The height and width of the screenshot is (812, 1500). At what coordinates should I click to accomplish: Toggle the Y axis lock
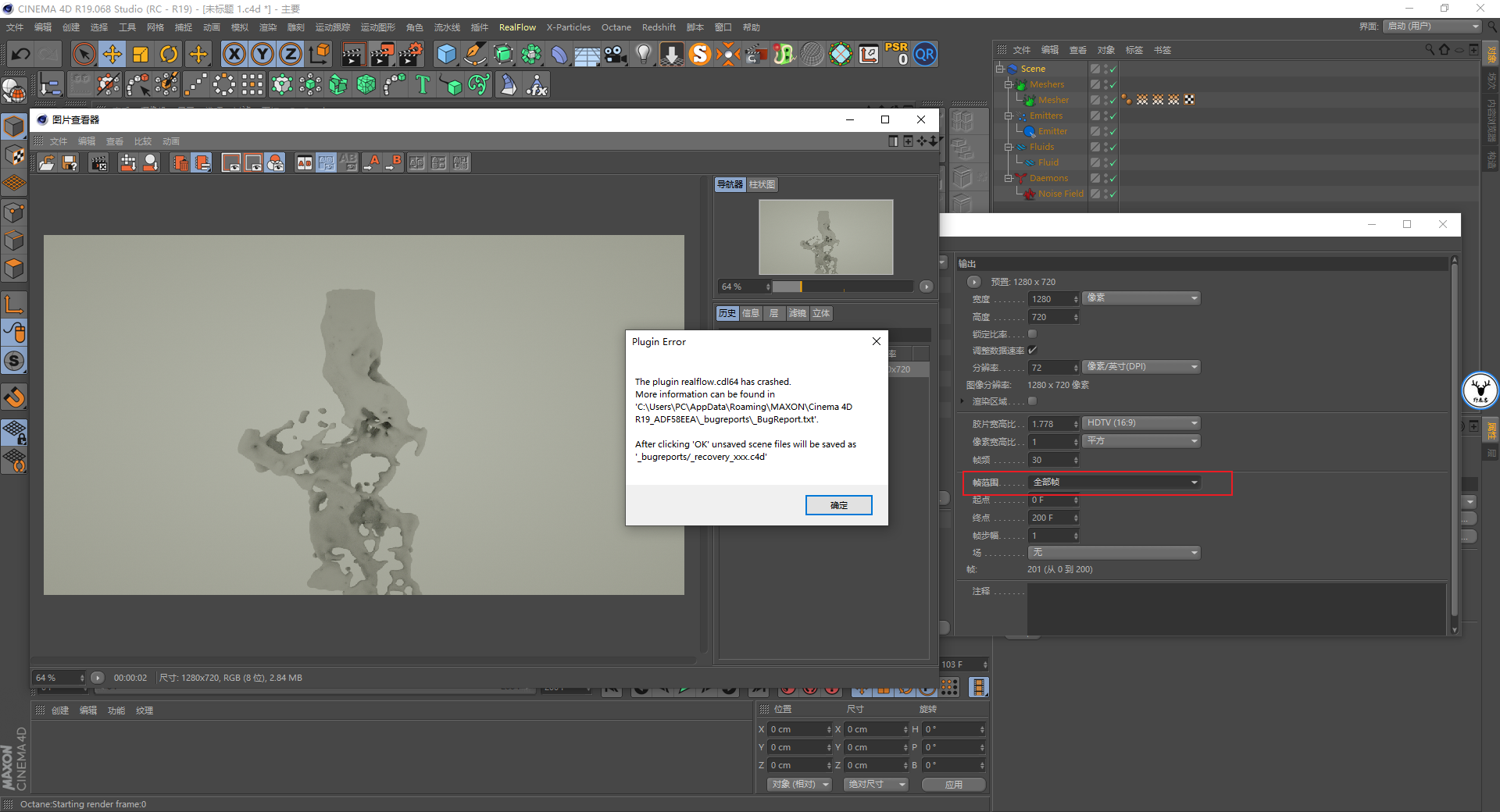click(x=262, y=54)
